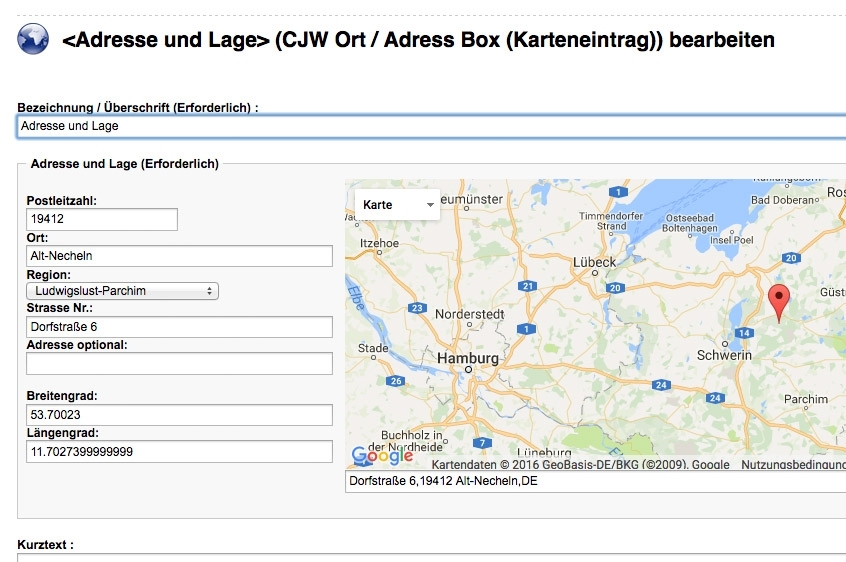The image size is (846, 562).
Task: Click the Breitengrad field with 53.70023
Action: (x=179, y=415)
